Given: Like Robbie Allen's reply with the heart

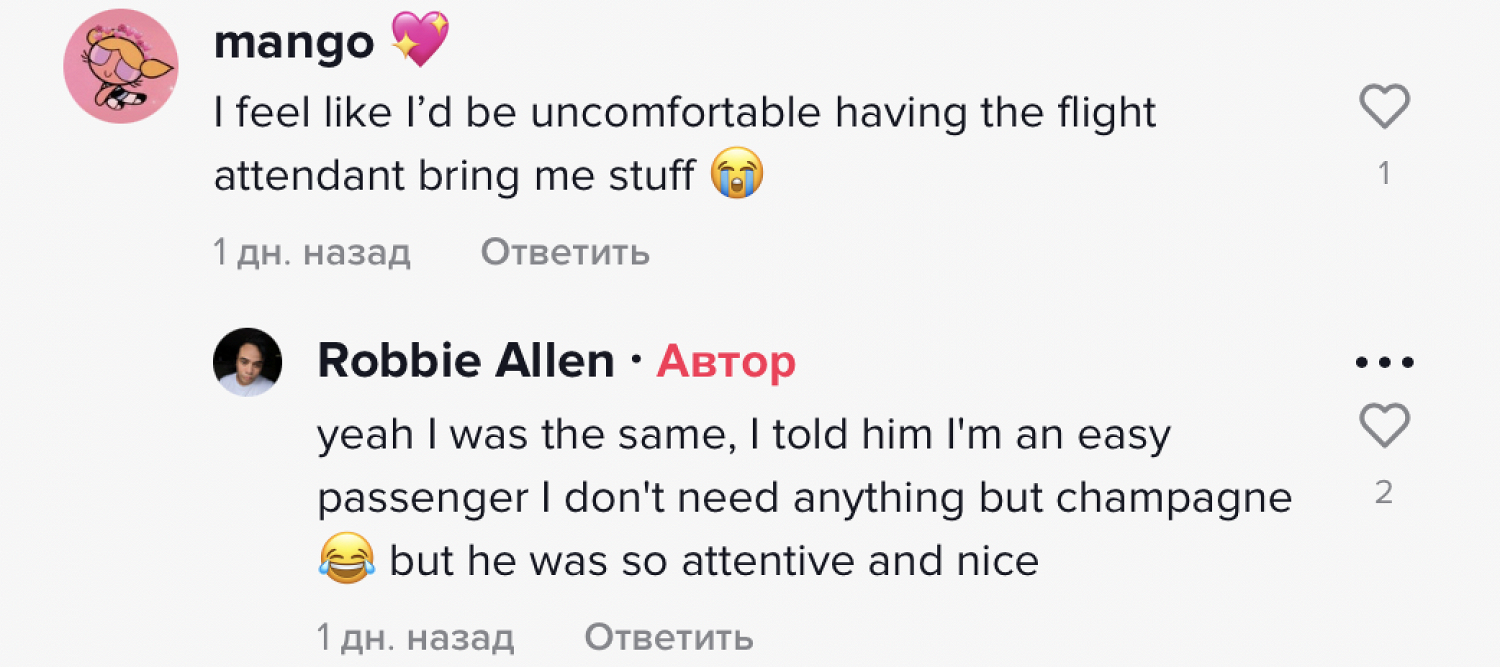Looking at the screenshot, I should click(x=1385, y=426).
